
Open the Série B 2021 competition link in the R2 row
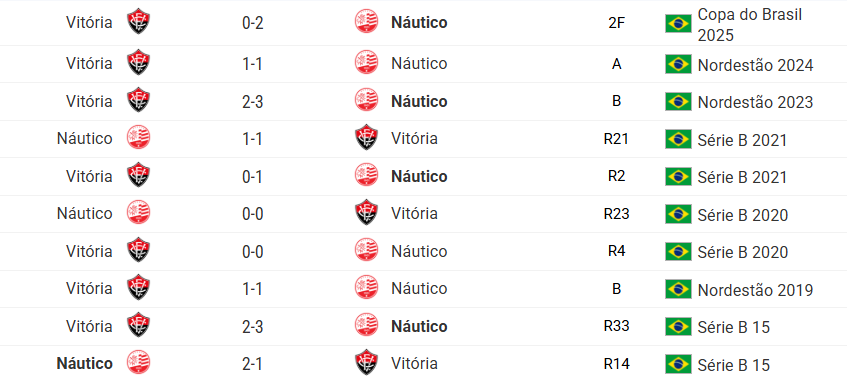click(742, 177)
